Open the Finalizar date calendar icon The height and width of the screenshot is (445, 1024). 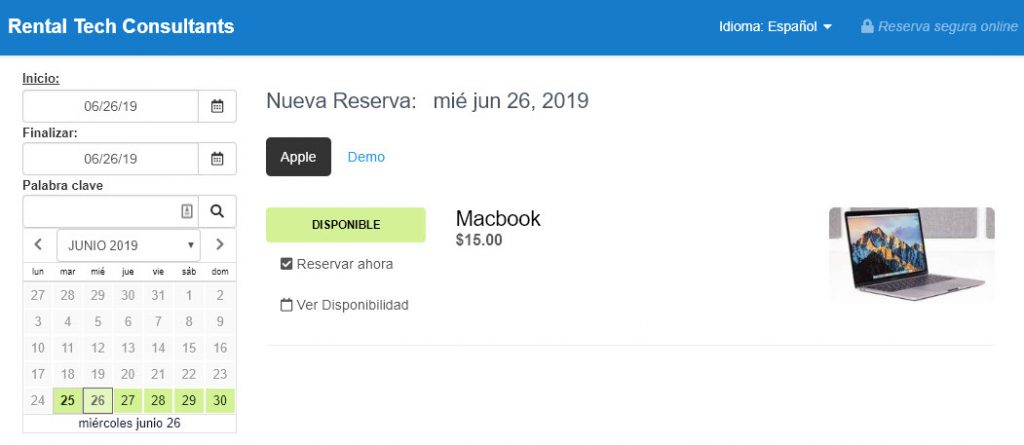217,159
